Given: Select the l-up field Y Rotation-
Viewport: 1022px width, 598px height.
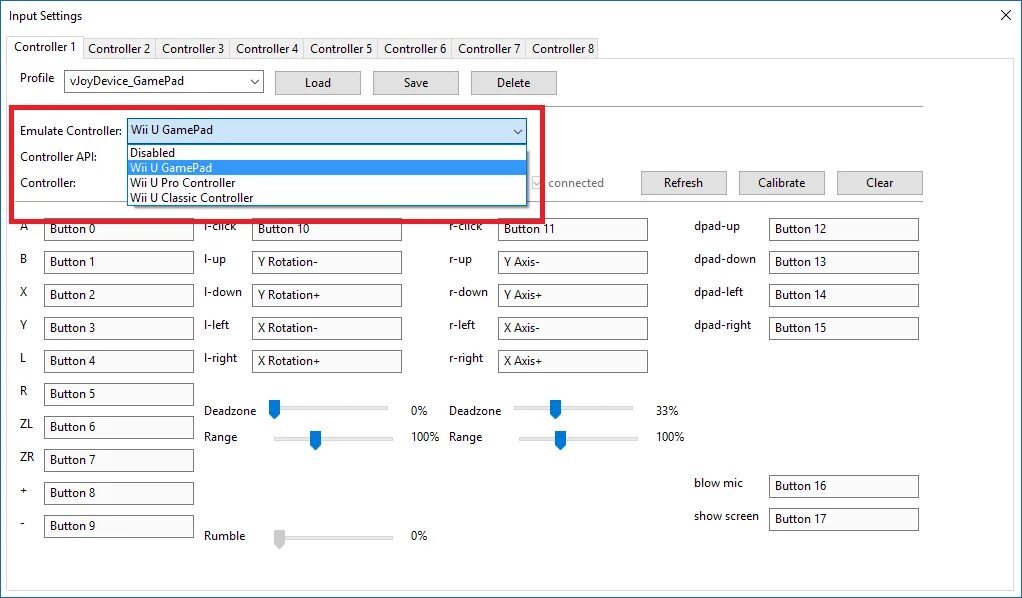Looking at the screenshot, I should coord(327,262).
